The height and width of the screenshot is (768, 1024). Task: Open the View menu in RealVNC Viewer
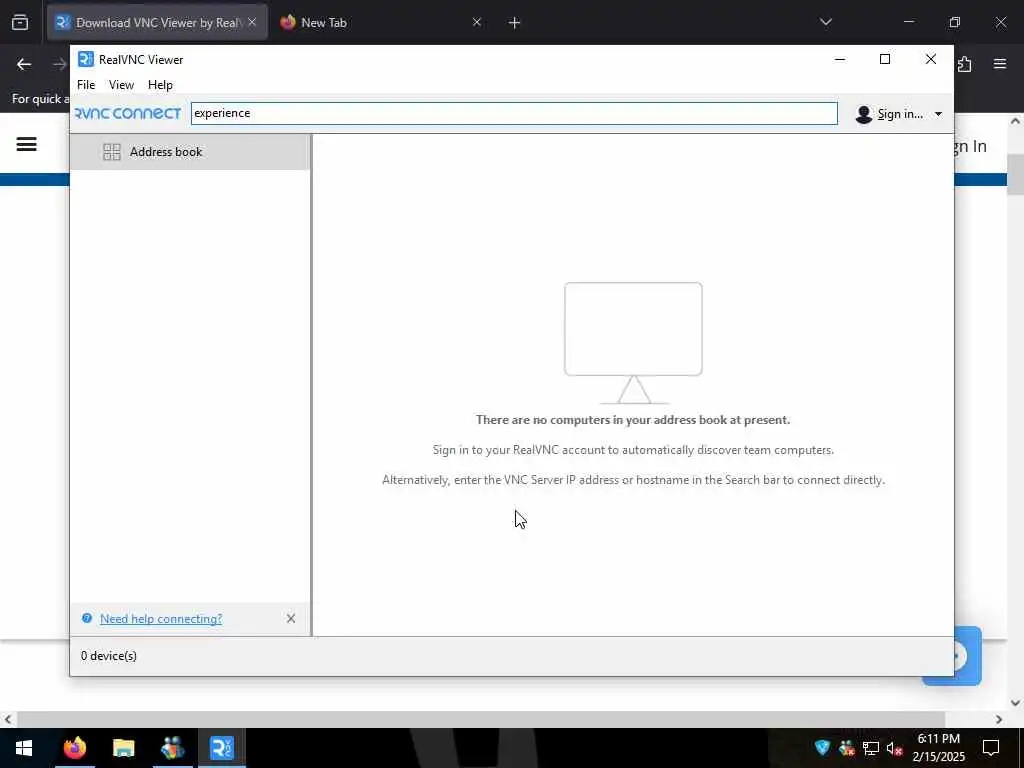pos(121,85)
